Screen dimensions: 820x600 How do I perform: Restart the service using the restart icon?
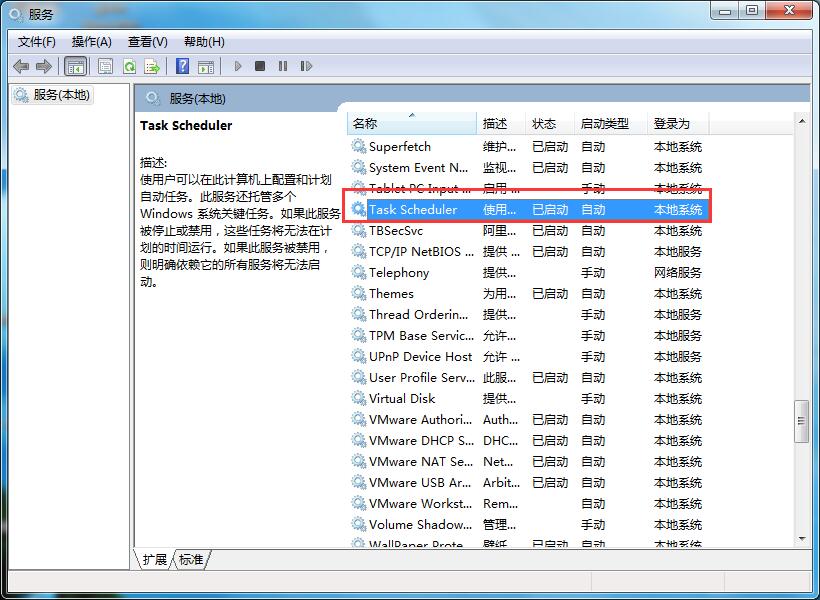[306, 66]
